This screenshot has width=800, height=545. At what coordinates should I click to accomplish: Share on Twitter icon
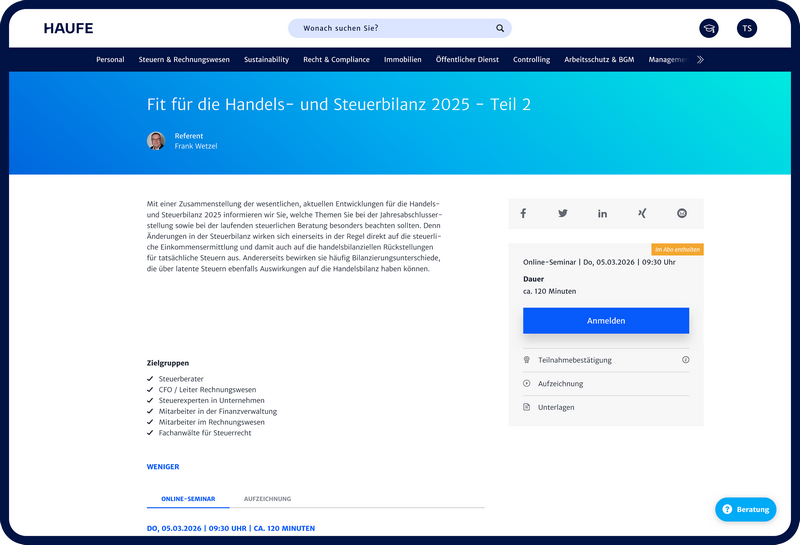pos(563,213)
